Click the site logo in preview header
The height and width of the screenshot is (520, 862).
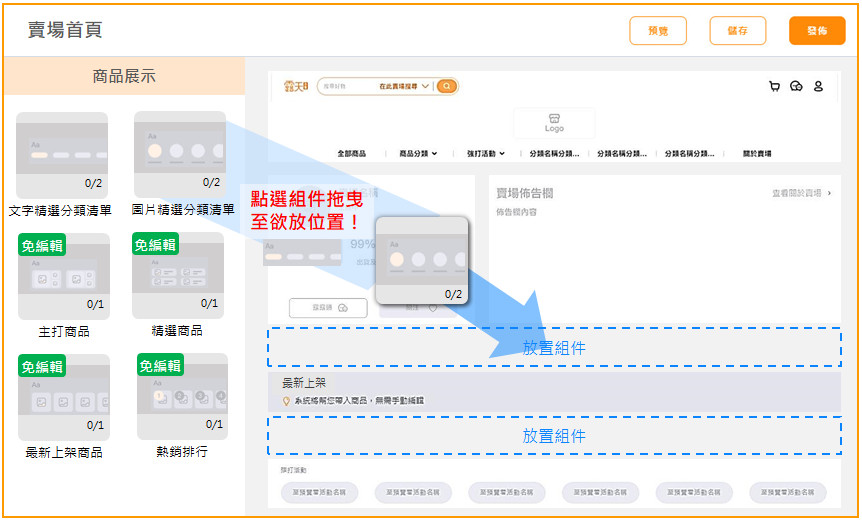pyautogui.click(x=296, y=87)
